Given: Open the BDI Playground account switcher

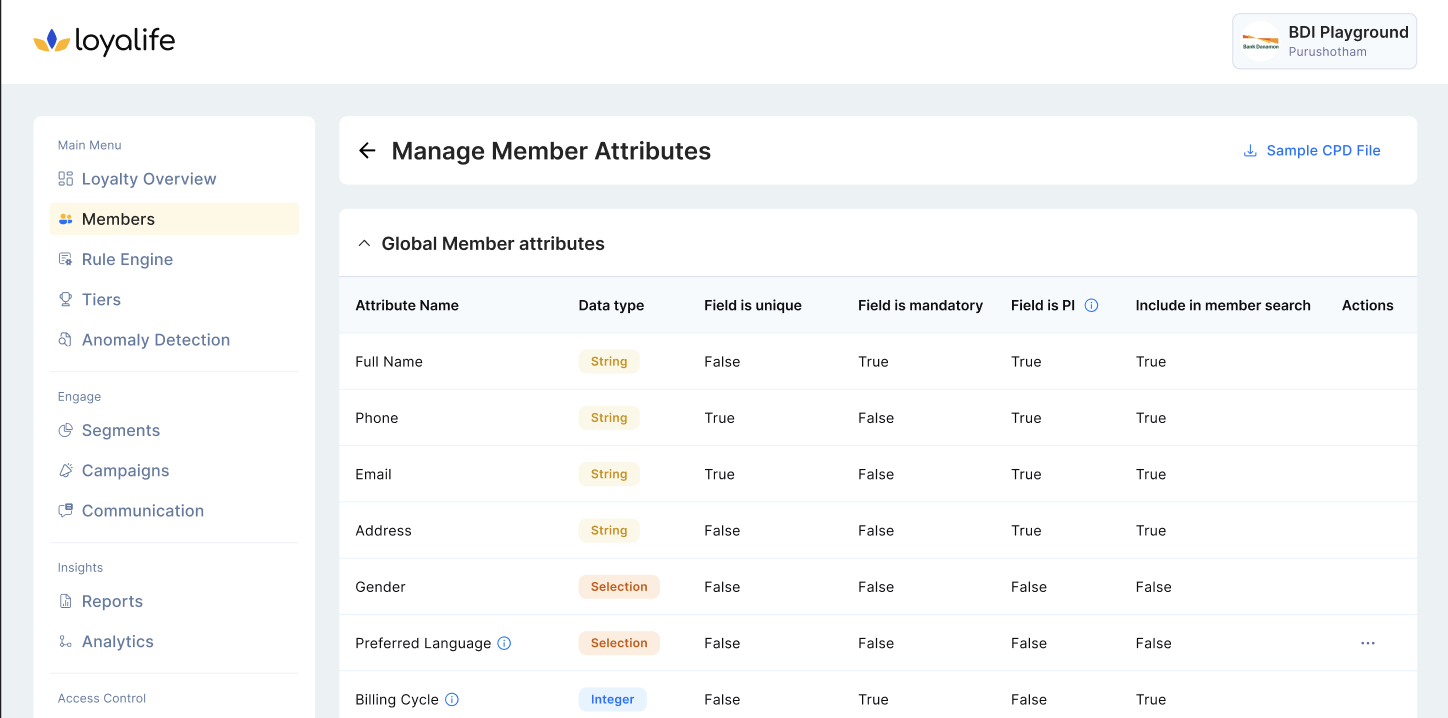Looking at the screenshot, I should pos(1324,41).
